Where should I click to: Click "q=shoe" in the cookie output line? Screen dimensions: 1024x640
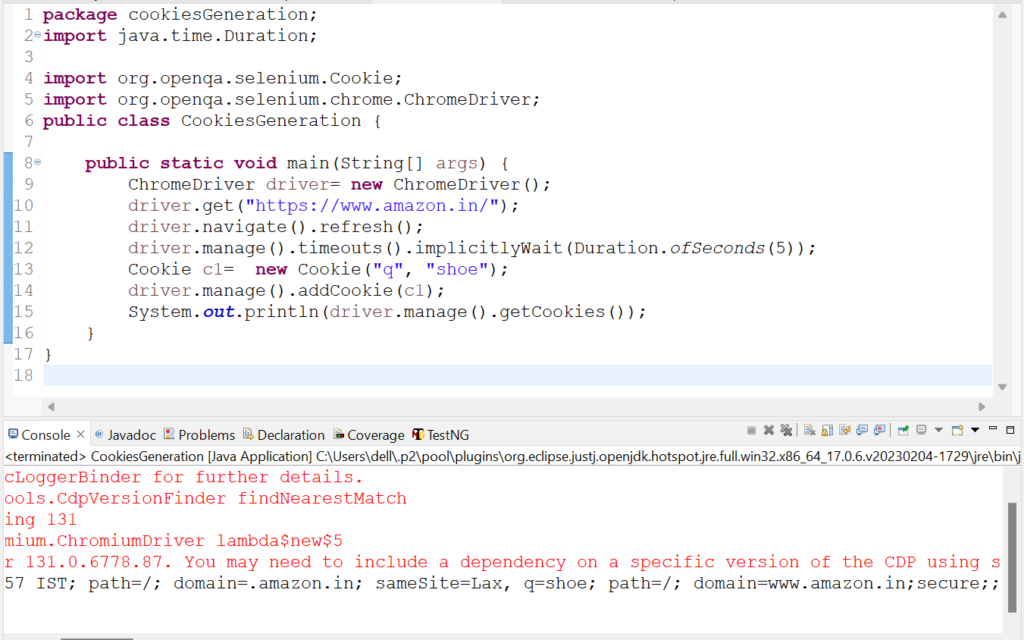(x=555, y=584)
